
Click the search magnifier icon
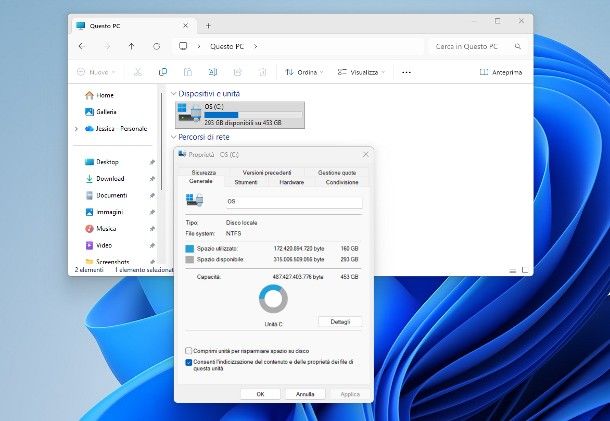[518, 46]
